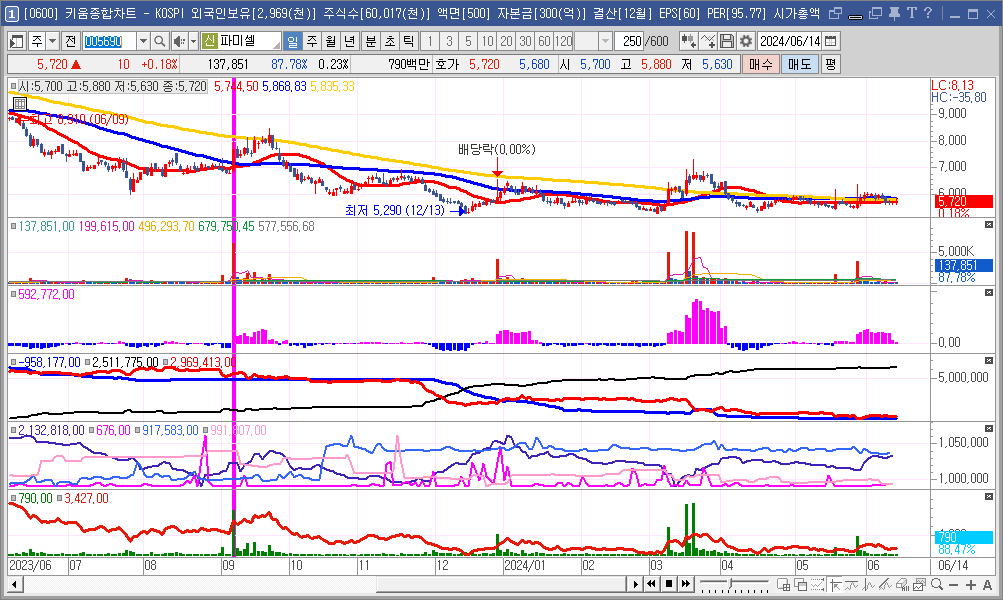Screen dimensions: 1003x600
Task: Zoom out chart with the minus icon
Action: tap(953, 584)
